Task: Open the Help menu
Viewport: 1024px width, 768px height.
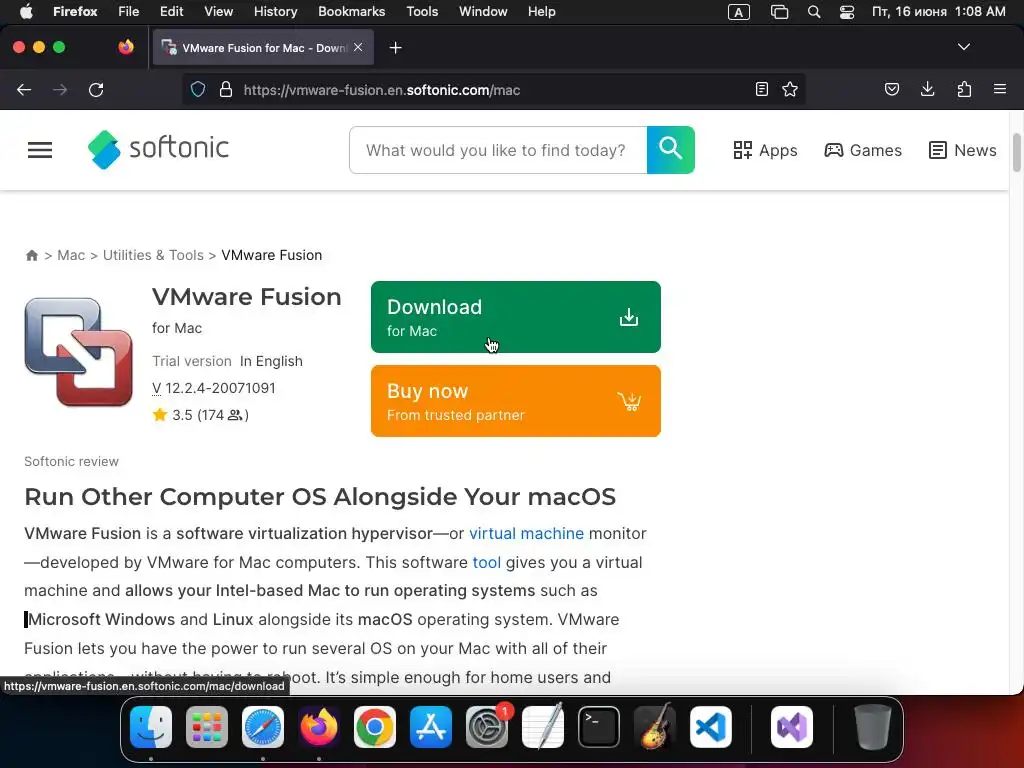Action: coord(541,12)
